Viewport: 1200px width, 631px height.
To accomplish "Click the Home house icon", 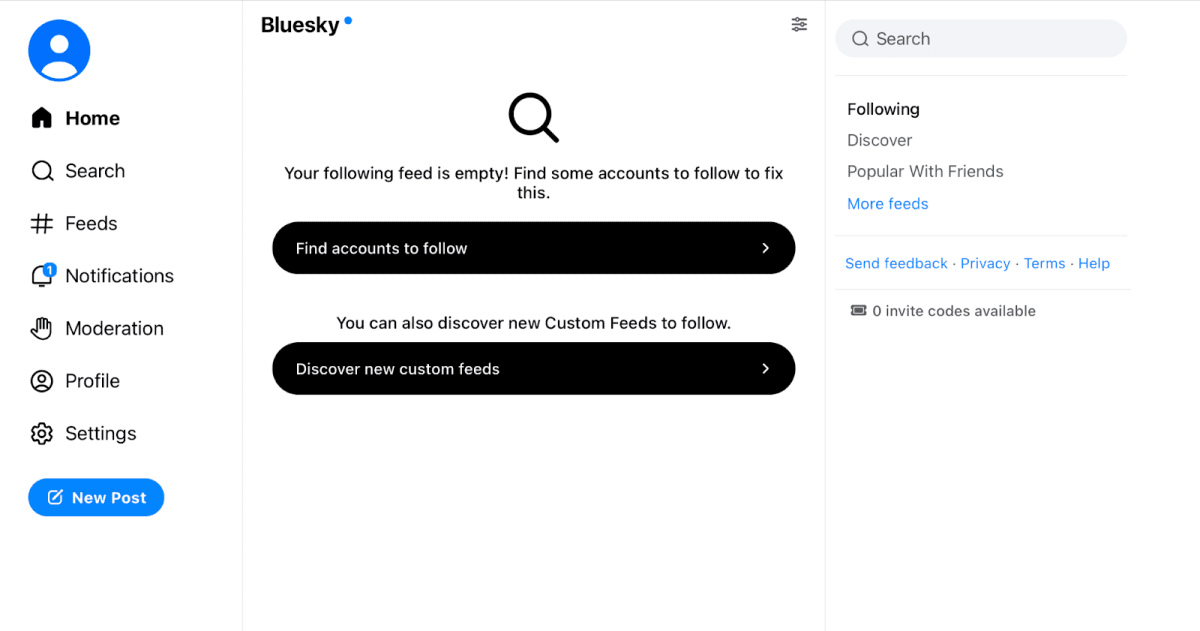I will 42,118.
